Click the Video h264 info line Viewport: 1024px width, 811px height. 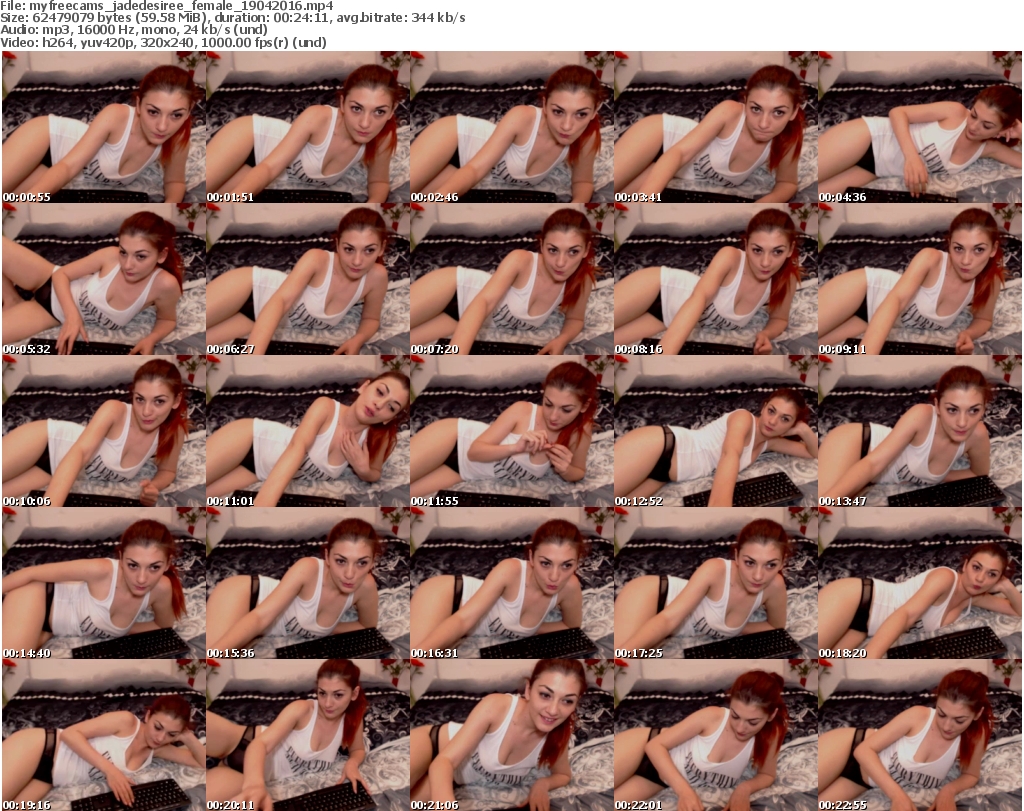(x=163, y=42)
